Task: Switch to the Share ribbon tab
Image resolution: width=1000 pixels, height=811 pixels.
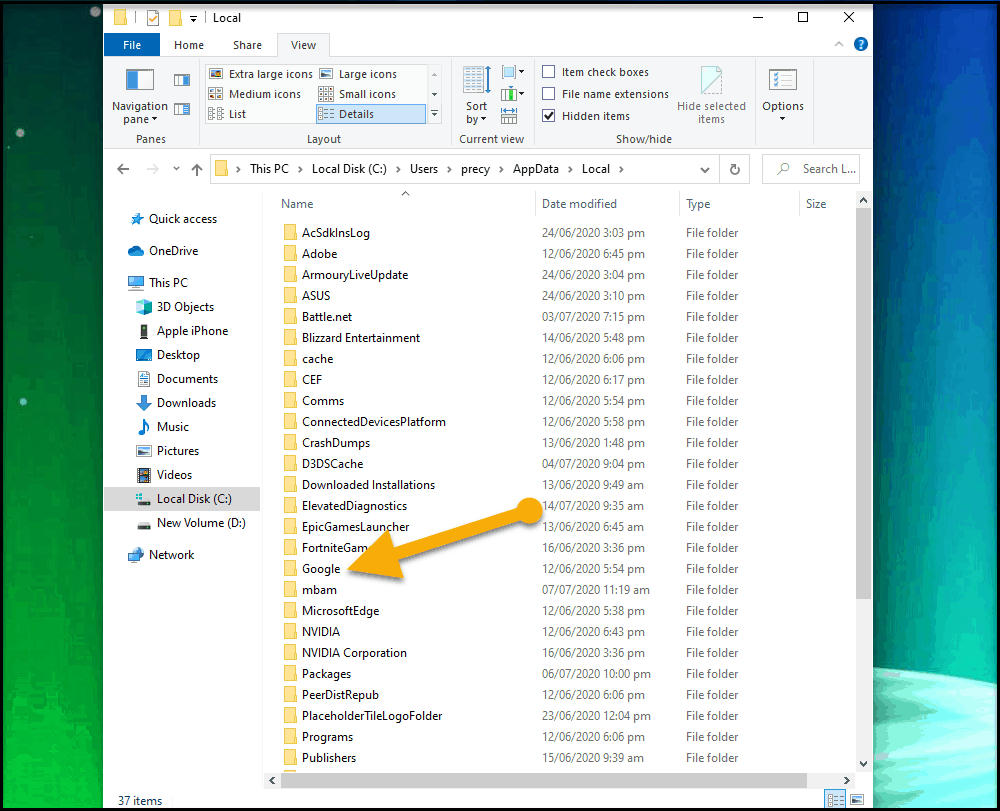Action: [247, 45]
